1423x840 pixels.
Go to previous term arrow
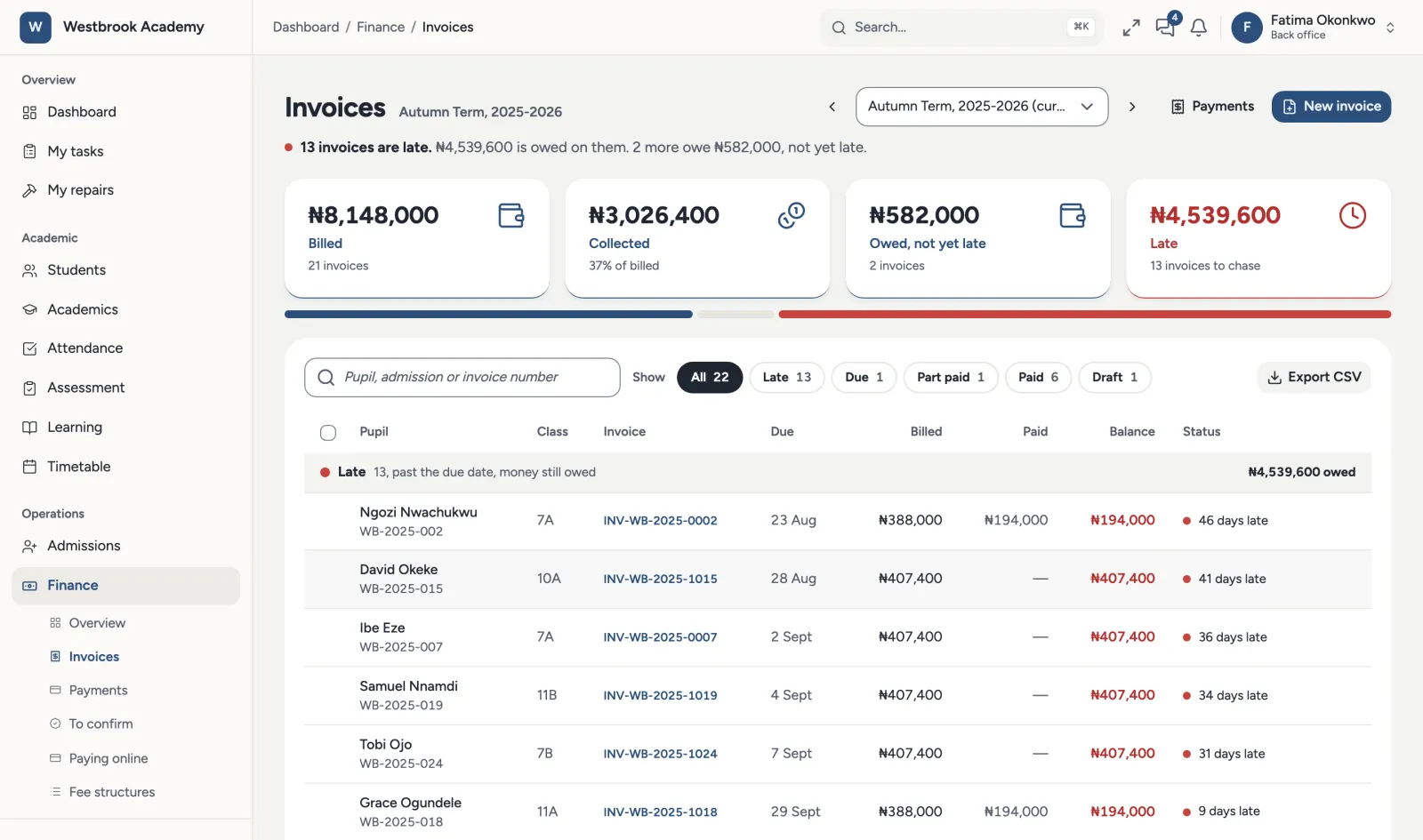point(832,107)
